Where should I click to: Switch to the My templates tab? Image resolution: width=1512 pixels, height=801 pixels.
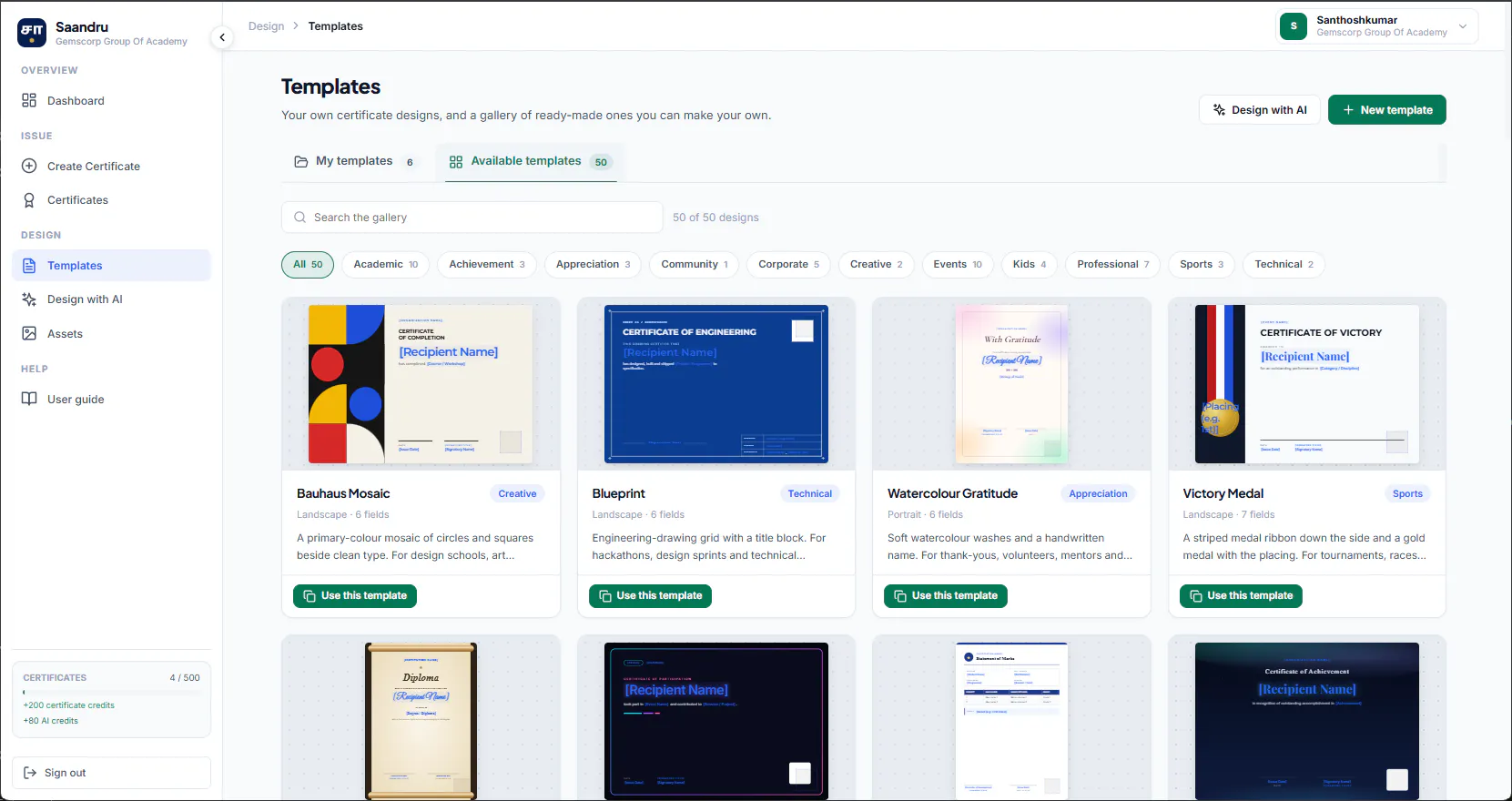[354, 161]
